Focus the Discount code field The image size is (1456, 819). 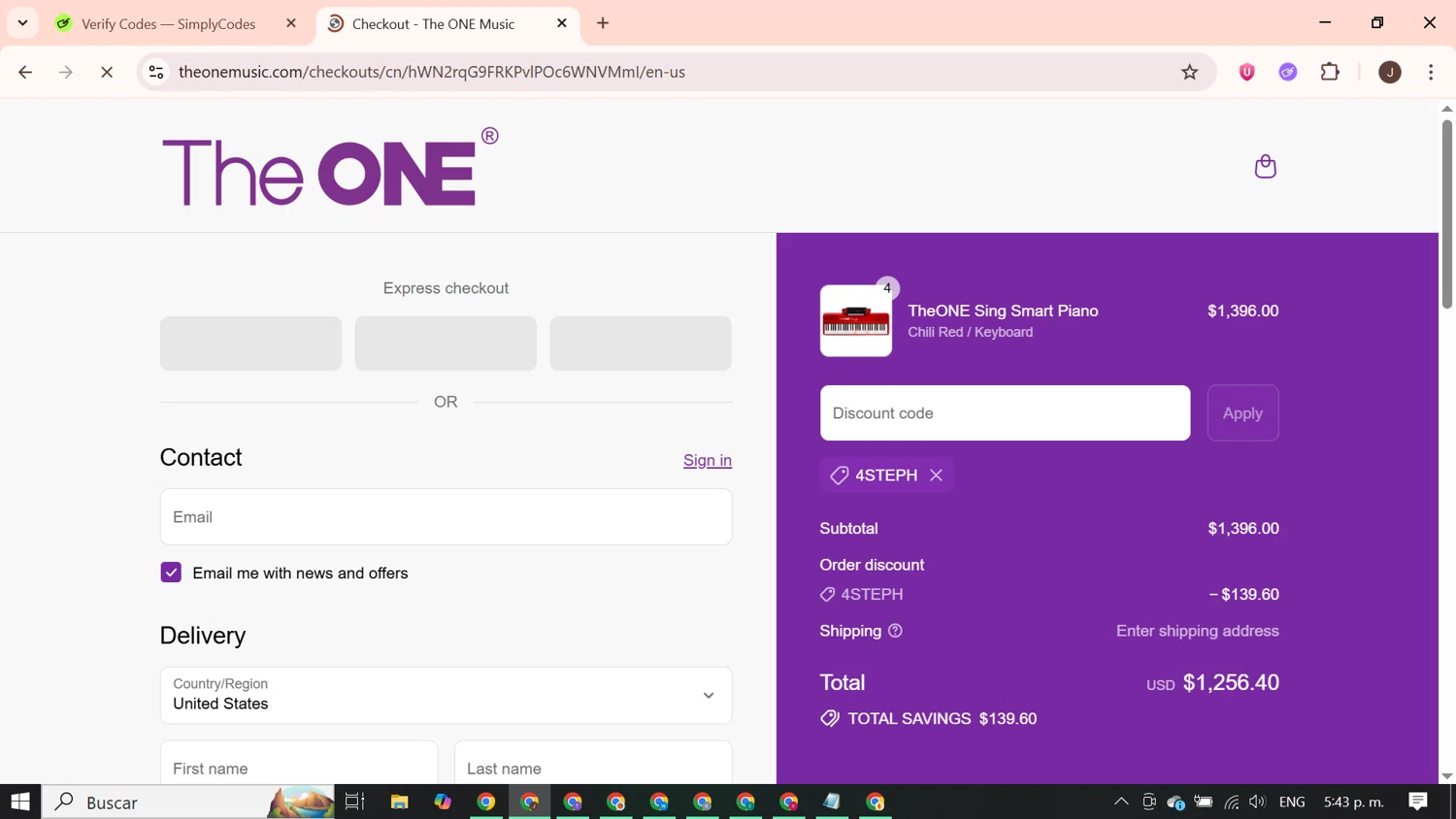point(1005,413)
